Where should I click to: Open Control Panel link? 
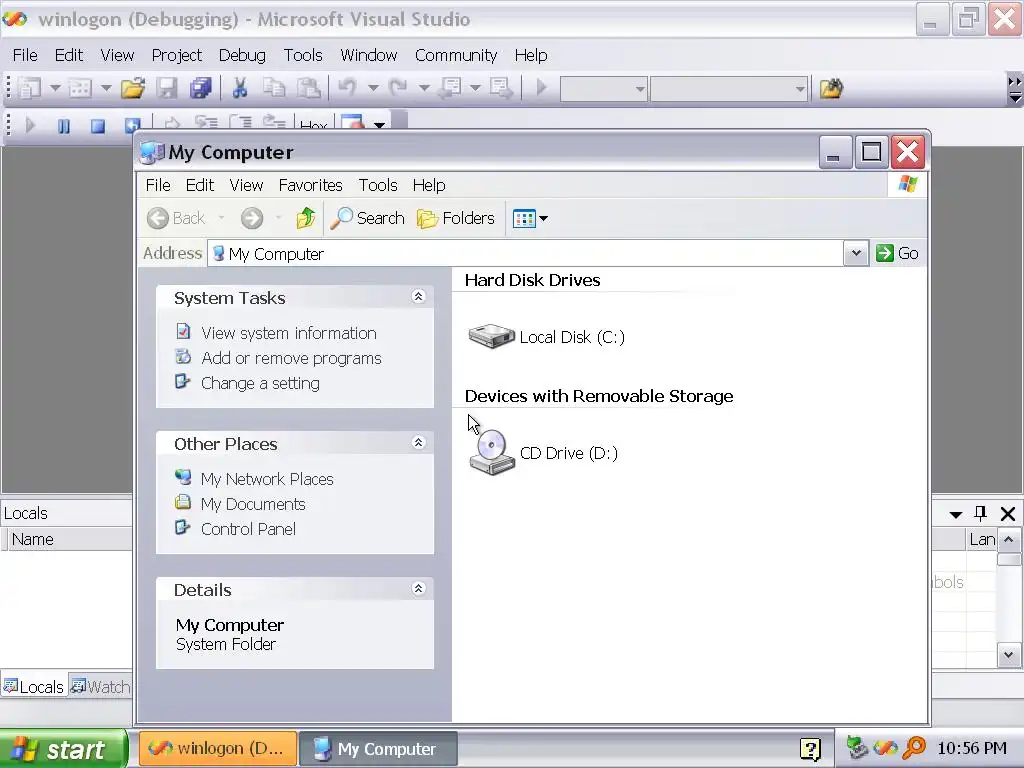(x=248, y=529)
